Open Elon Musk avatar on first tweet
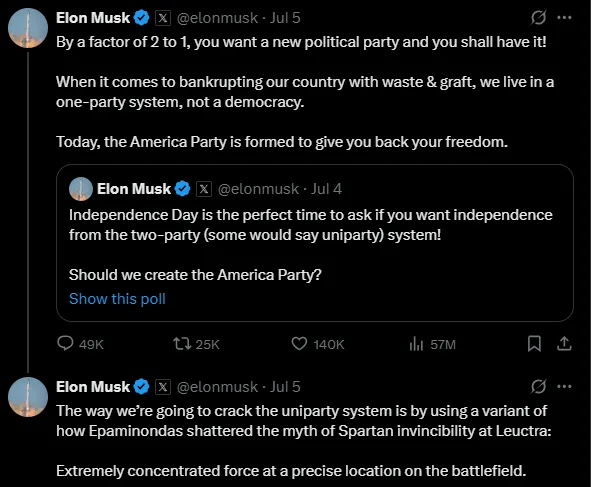Screen dimensions: 591x487 coord(28,28)
